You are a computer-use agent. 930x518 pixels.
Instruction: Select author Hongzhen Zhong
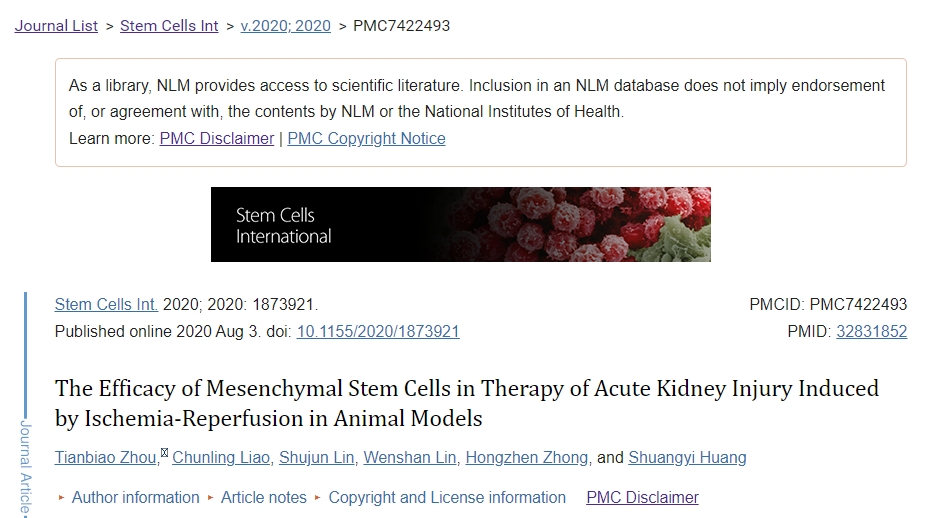(528, 458)
